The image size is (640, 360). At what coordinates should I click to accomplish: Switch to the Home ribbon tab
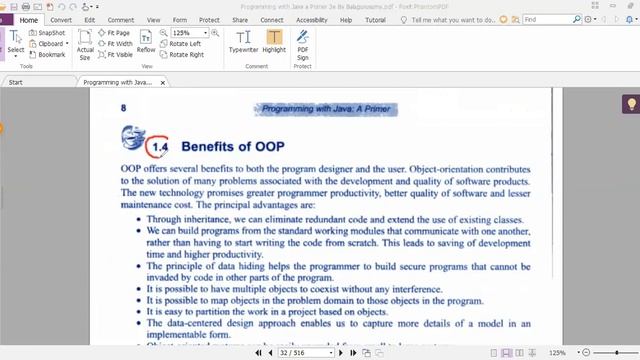coord(29,20)
